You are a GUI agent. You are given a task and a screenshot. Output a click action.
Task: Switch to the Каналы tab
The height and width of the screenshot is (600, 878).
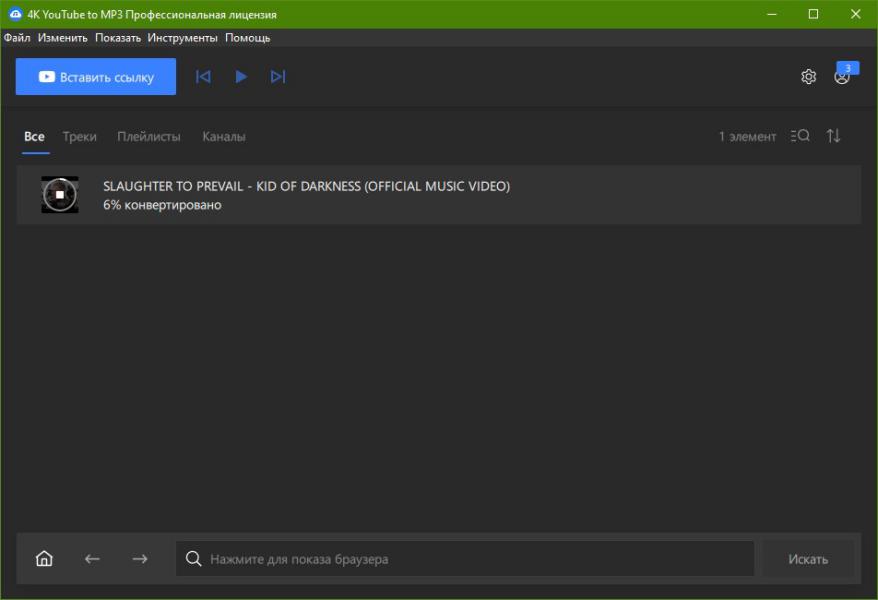pyautogui.click(x=223, y=137)
